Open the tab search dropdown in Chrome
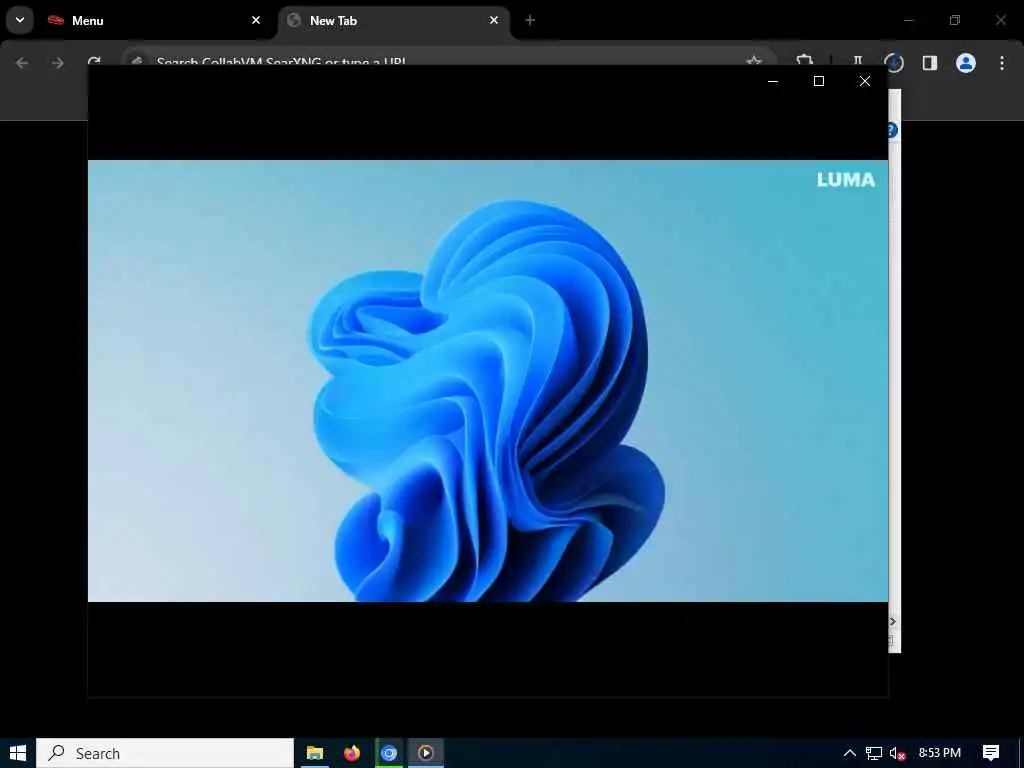Screen dimensions: 1024x768 (x=20, y=20)
